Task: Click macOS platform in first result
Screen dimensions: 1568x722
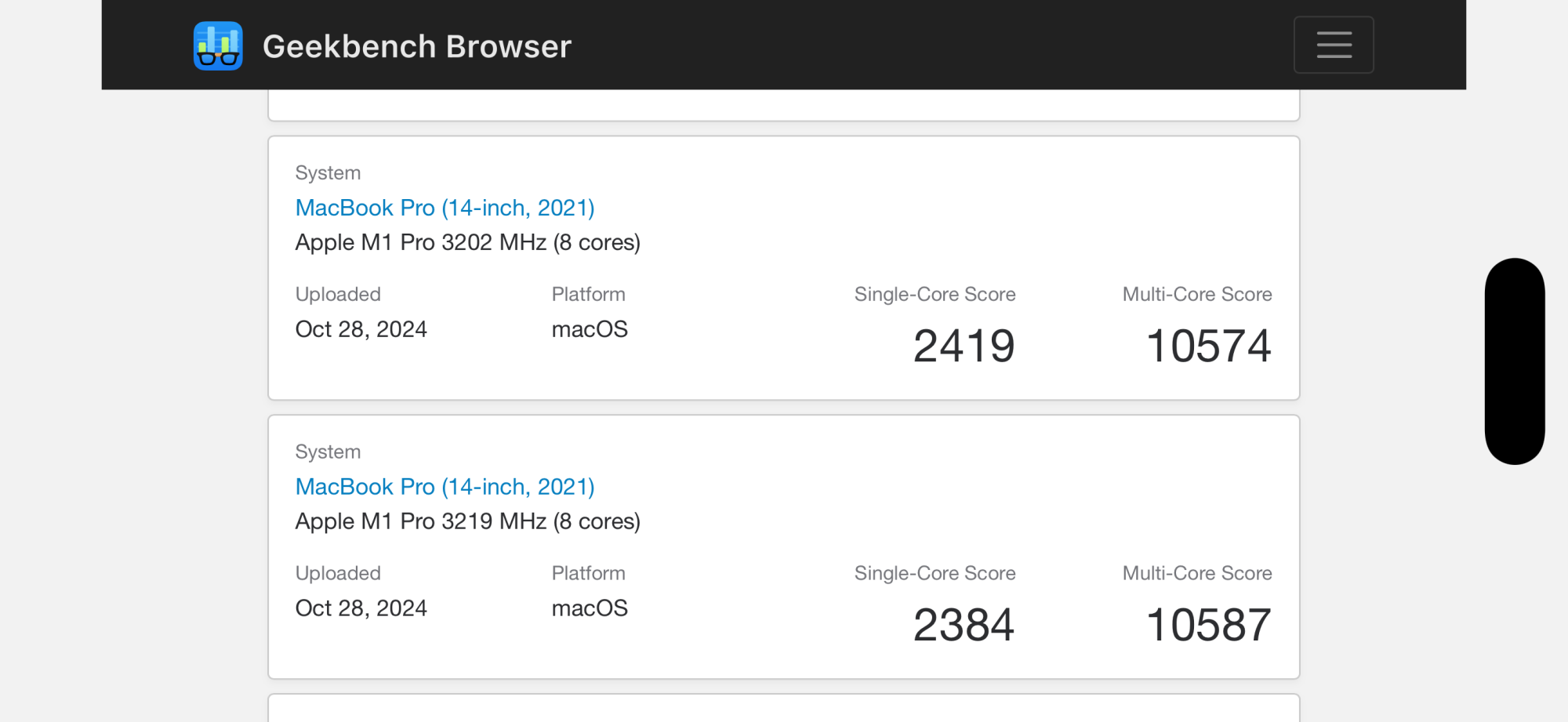Action: [590, 329]
